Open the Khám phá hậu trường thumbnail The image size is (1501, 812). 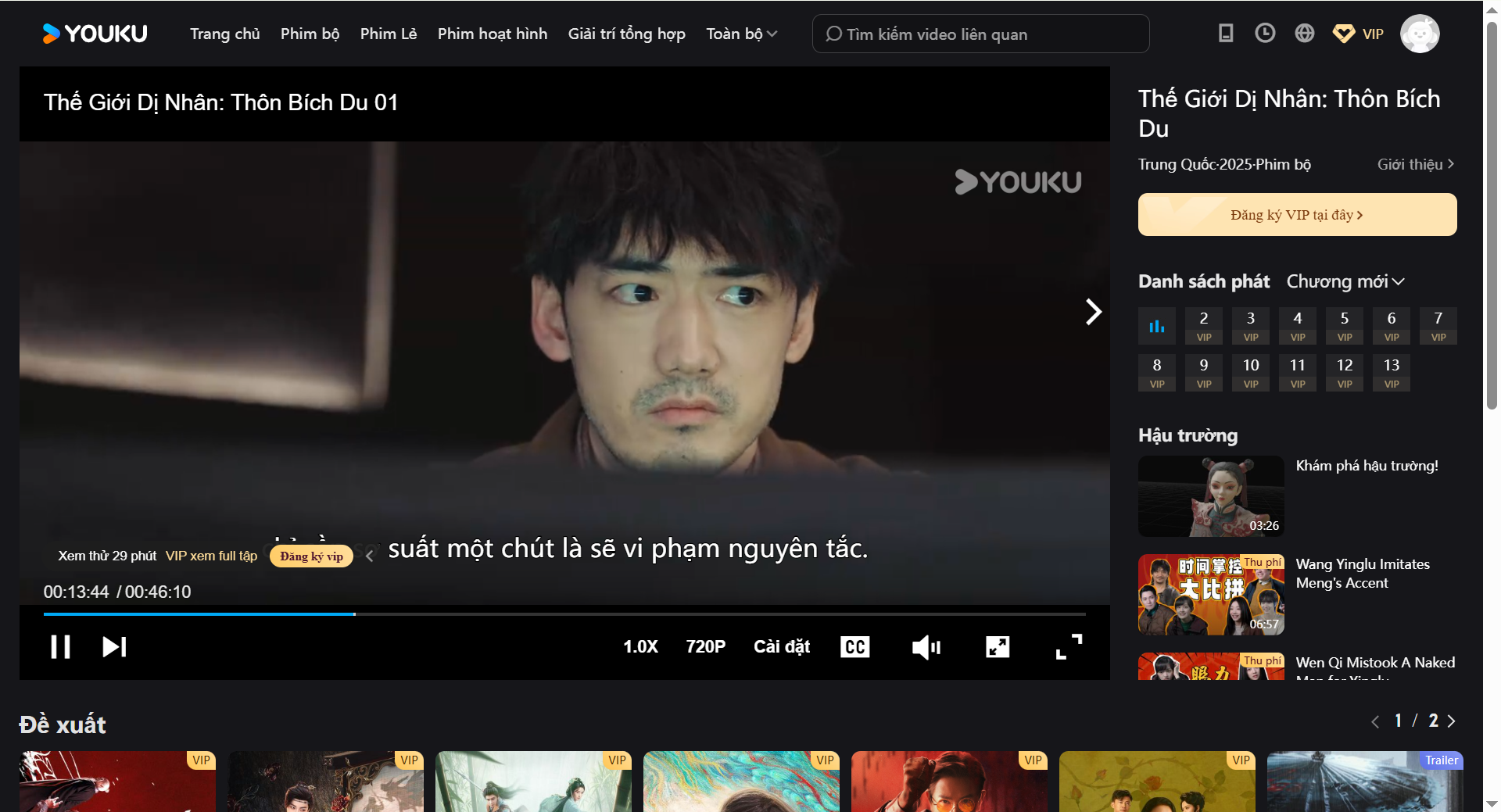coord(1210,496)
